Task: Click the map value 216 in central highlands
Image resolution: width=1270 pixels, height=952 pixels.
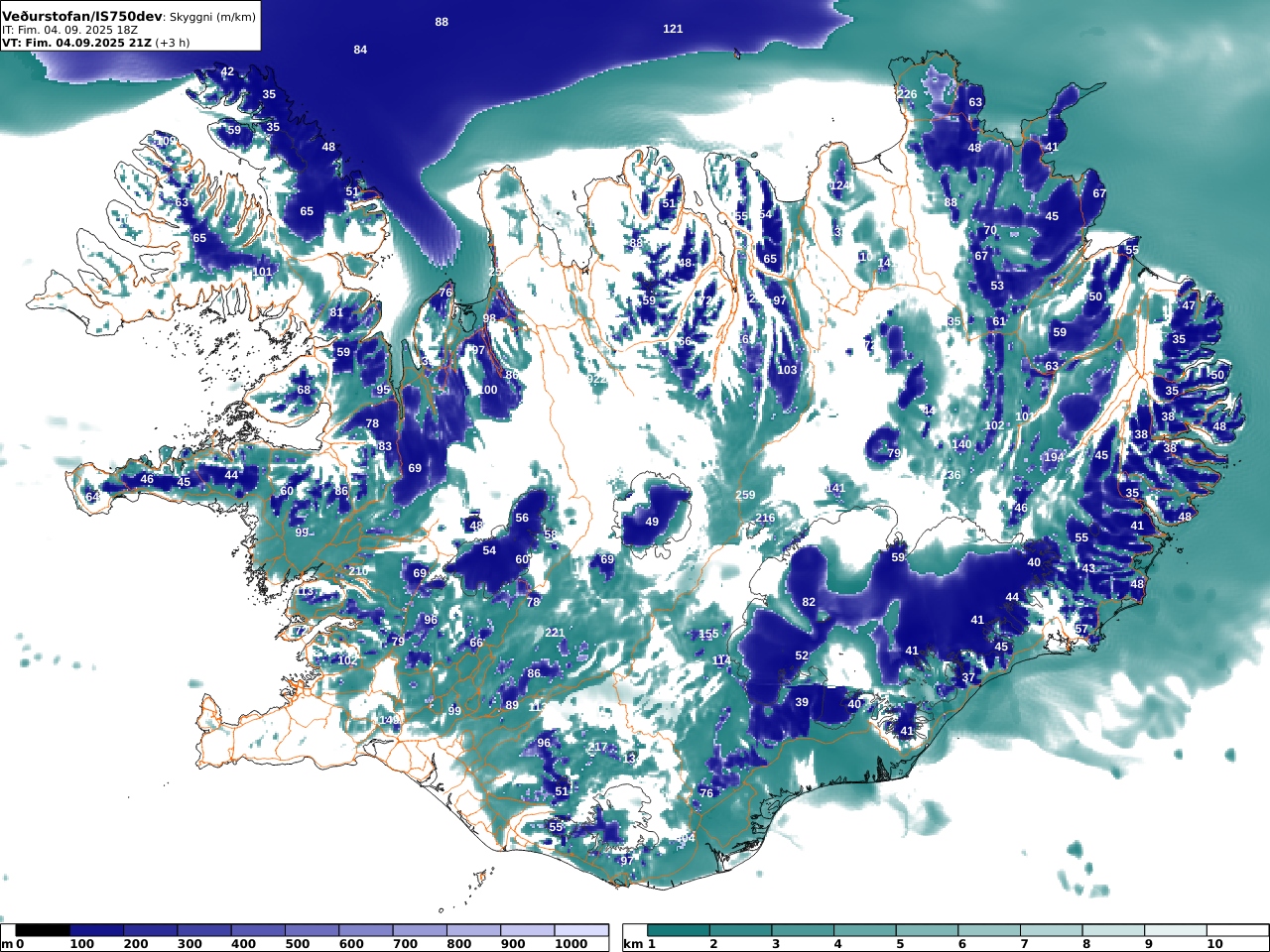Action: point(765,518)
